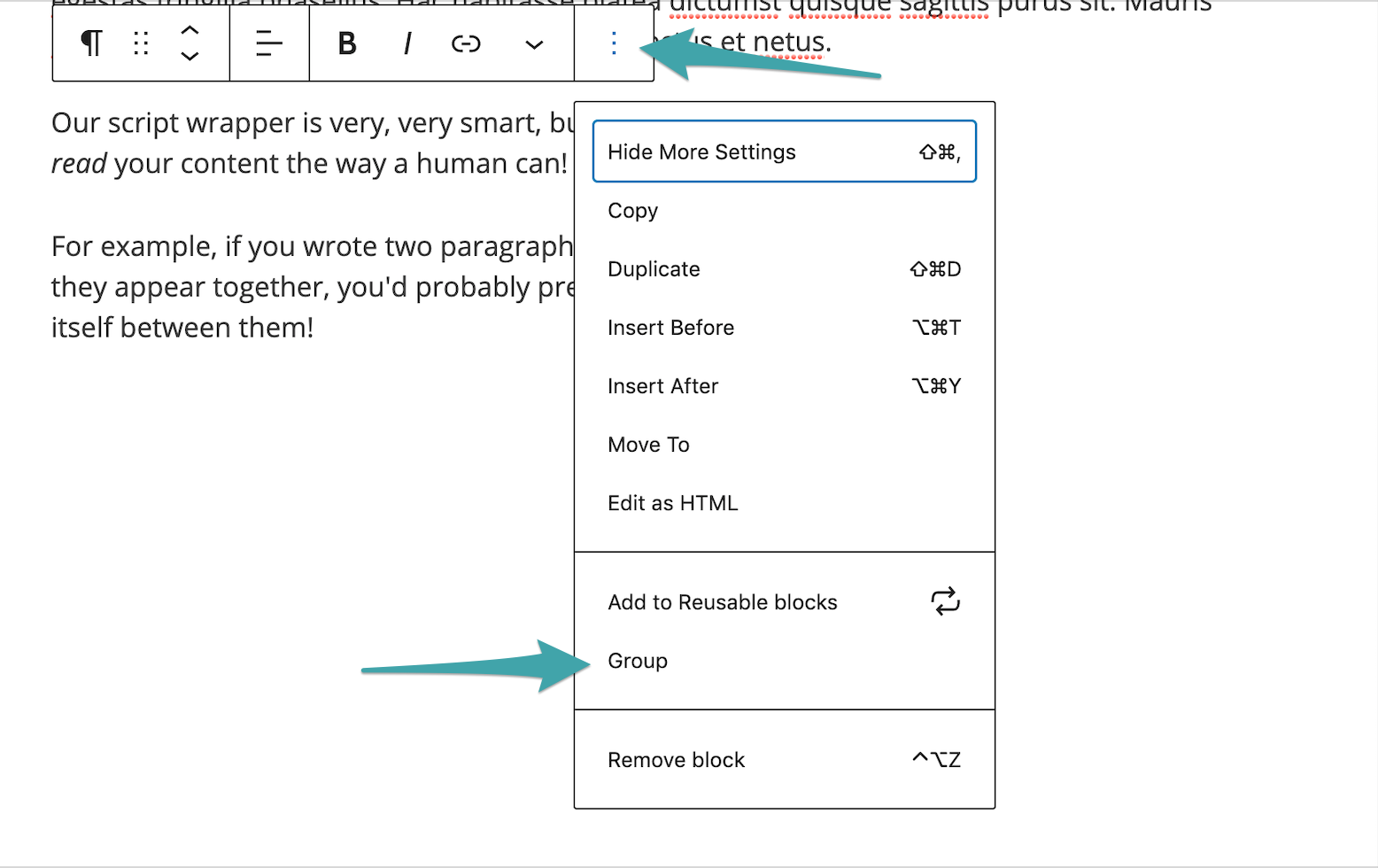Insert a link using the chain icon
This screenshot has width=1378, height=868.
465,43
